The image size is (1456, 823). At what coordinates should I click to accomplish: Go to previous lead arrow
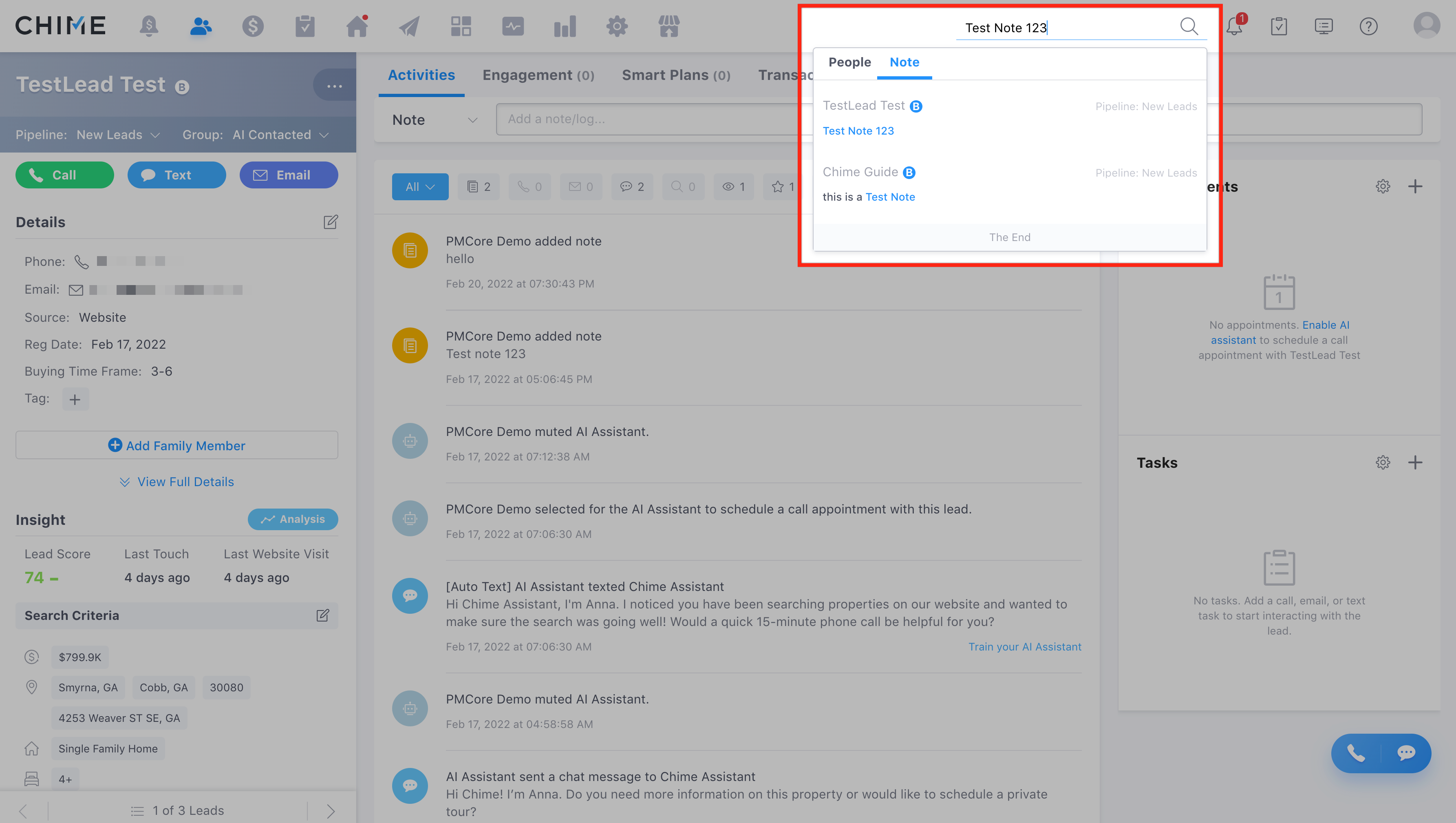[x=22, y=810]
